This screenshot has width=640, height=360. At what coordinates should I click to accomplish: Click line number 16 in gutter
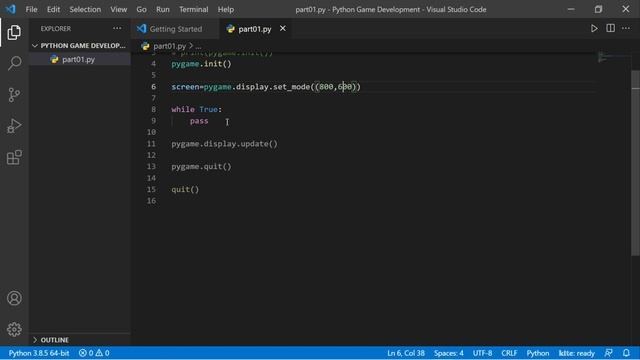(151, 201)
